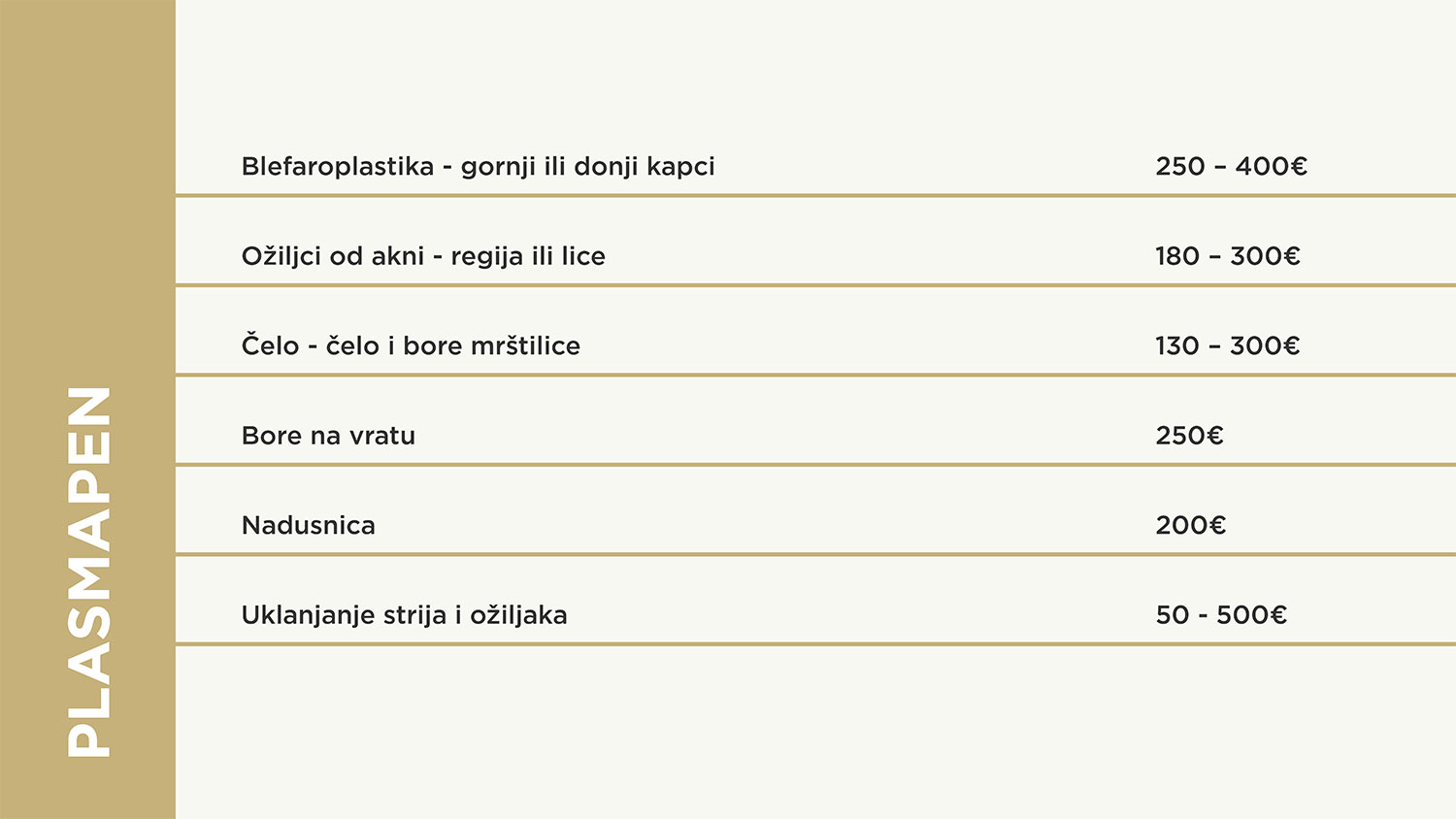Click the word Ožiljci
The width and height of the screenshot is (1456, 819).
281,256
